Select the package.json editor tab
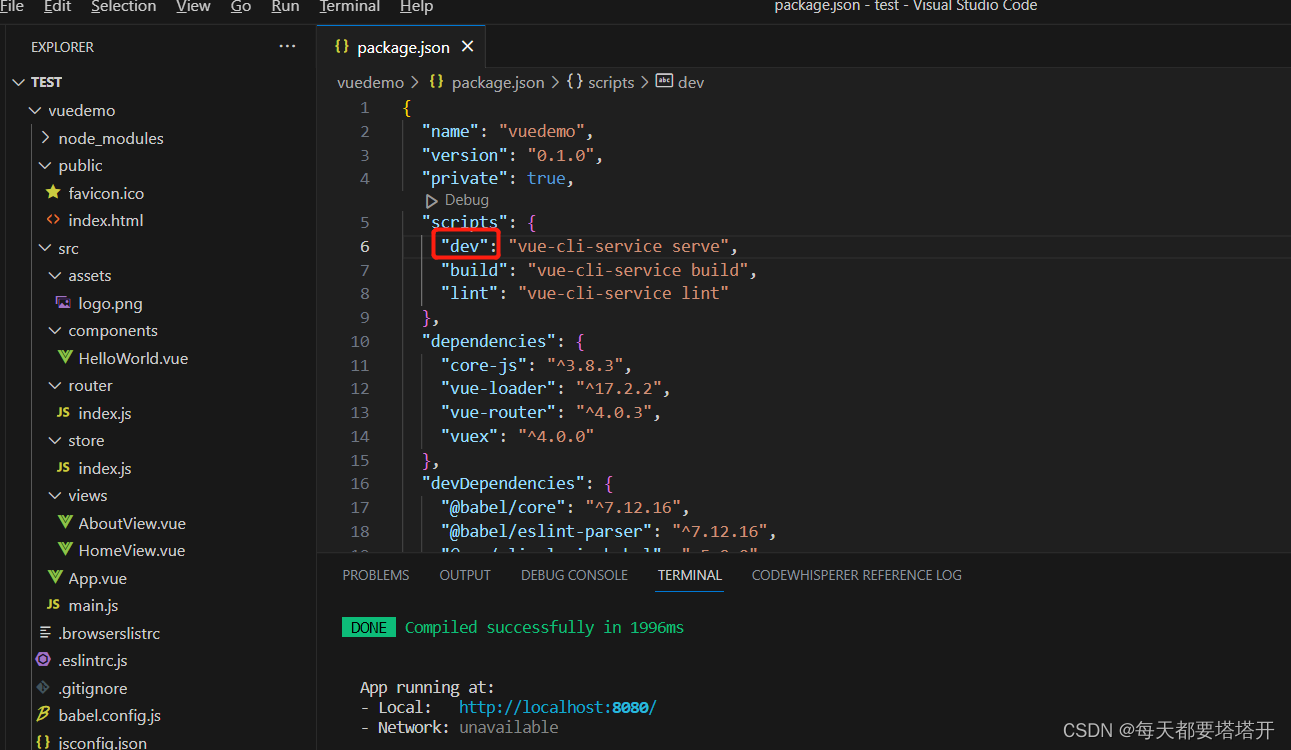 pyautogui.click(x=403, y=47)
